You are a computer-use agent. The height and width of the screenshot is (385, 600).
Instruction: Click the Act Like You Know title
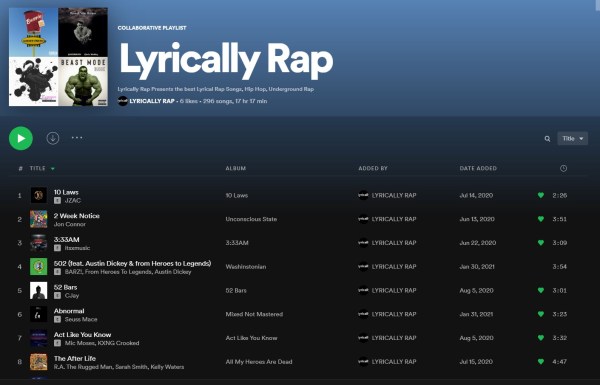(x=82, y=334)
